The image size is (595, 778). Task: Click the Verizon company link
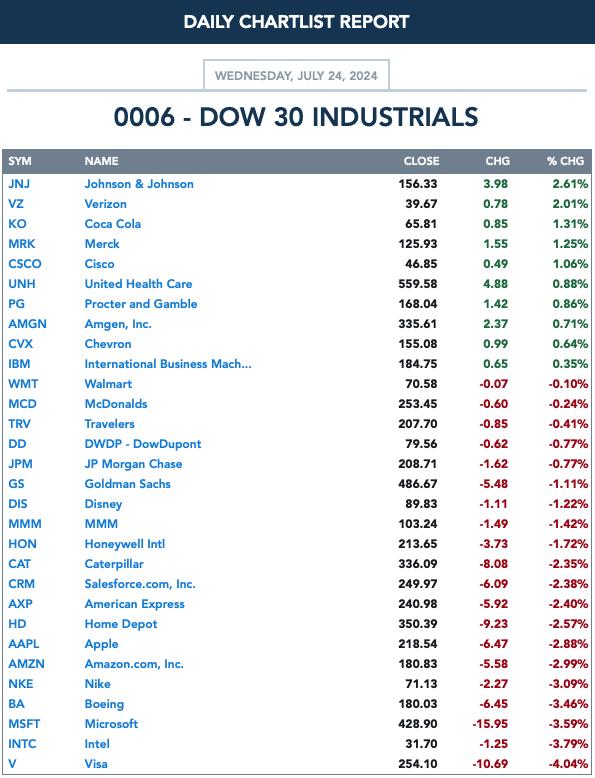[105, 204]
